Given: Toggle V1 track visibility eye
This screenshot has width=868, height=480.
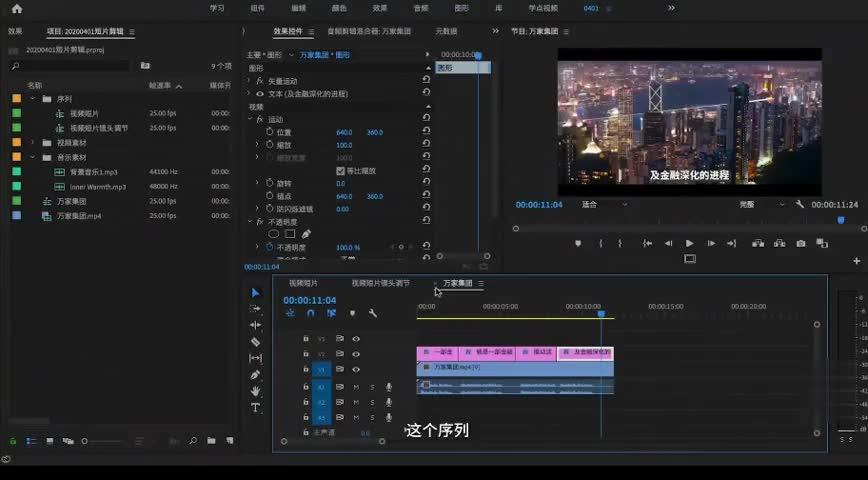Looking at the screenshot, I should 356,369.
